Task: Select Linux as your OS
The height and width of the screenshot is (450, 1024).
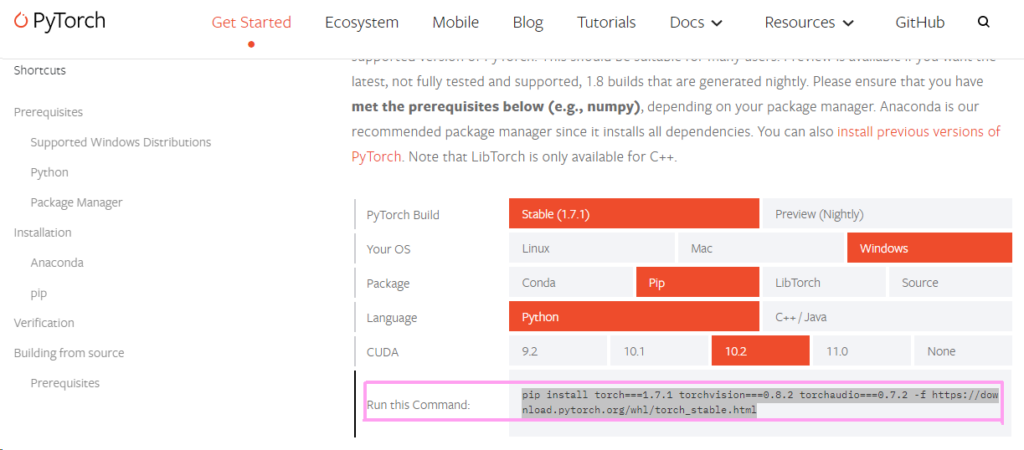Action: 591,248
